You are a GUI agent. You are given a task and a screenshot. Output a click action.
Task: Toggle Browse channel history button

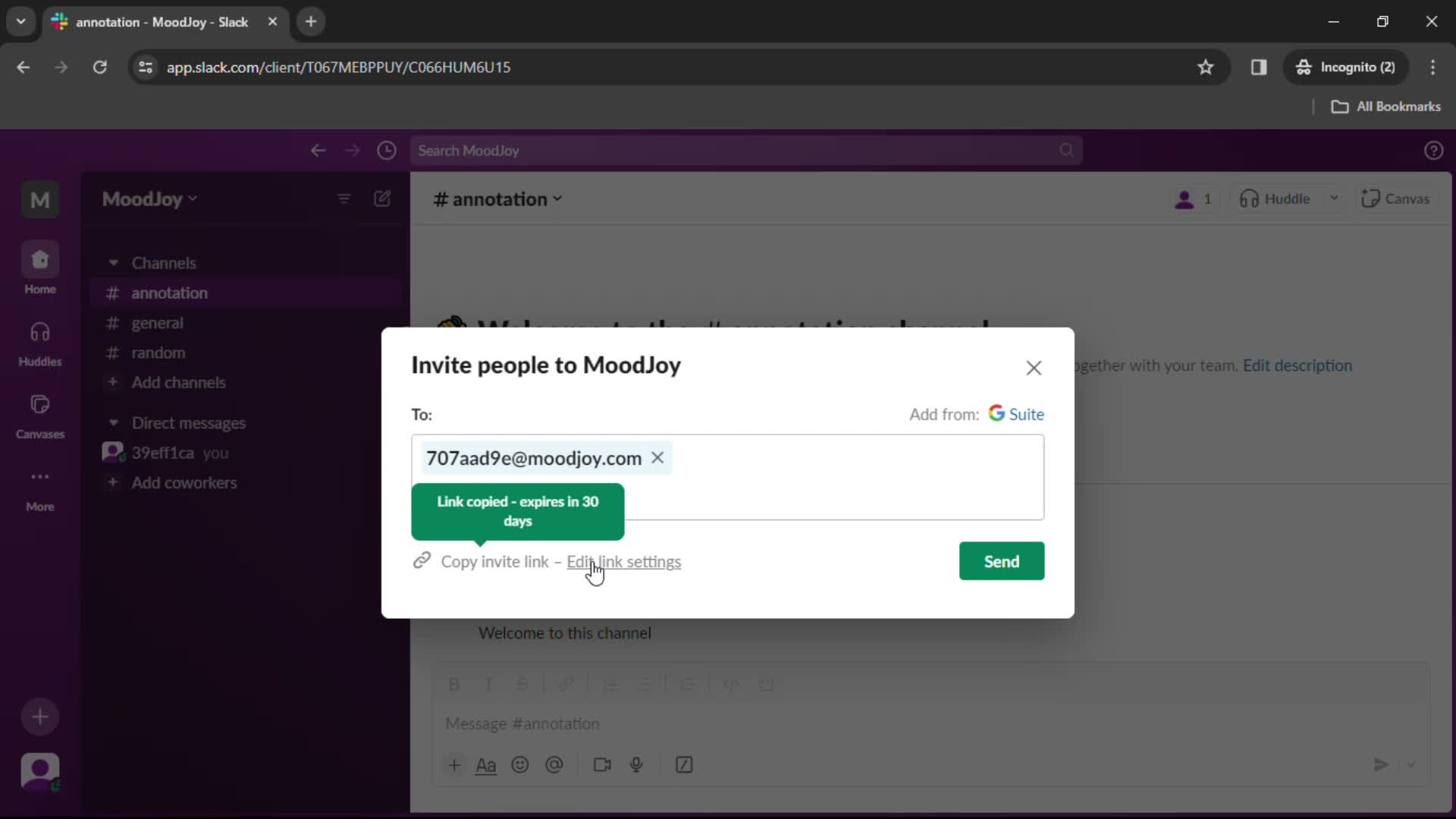(x=387, y=150)
